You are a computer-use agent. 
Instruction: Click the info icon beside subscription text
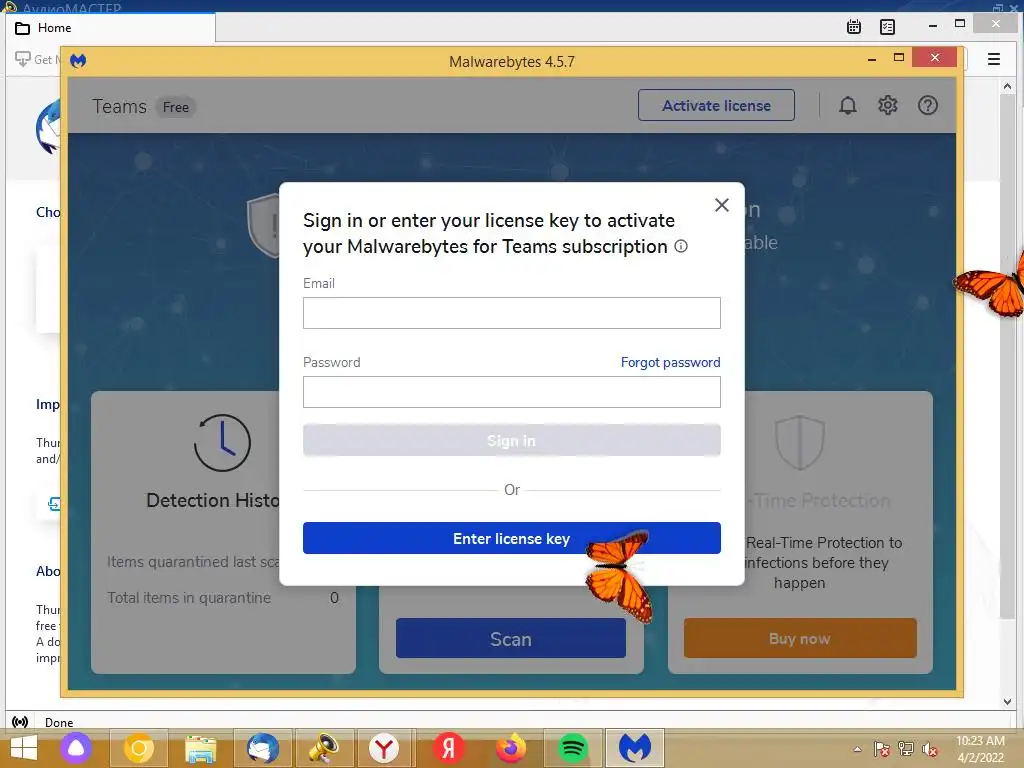point(680,246)
